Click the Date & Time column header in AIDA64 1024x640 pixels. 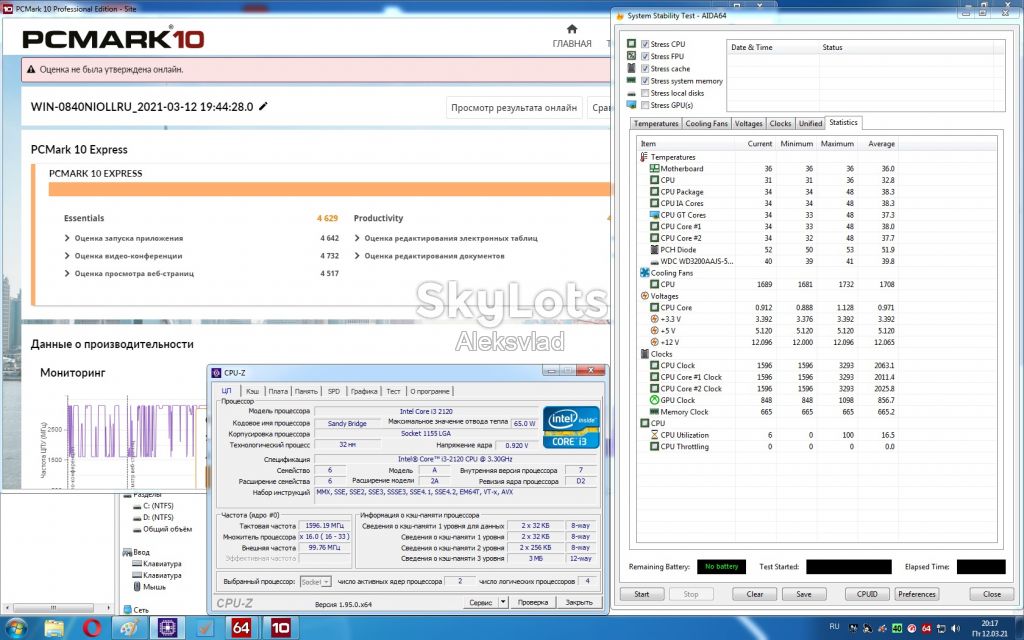pos(773,48)
